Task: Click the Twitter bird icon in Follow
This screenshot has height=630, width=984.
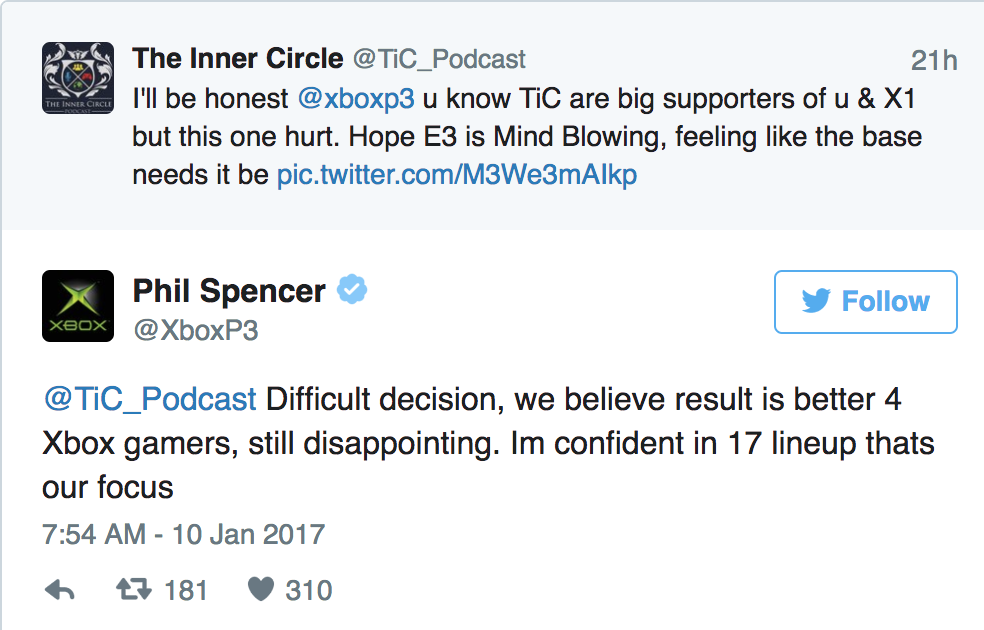Action: point(816,302)
